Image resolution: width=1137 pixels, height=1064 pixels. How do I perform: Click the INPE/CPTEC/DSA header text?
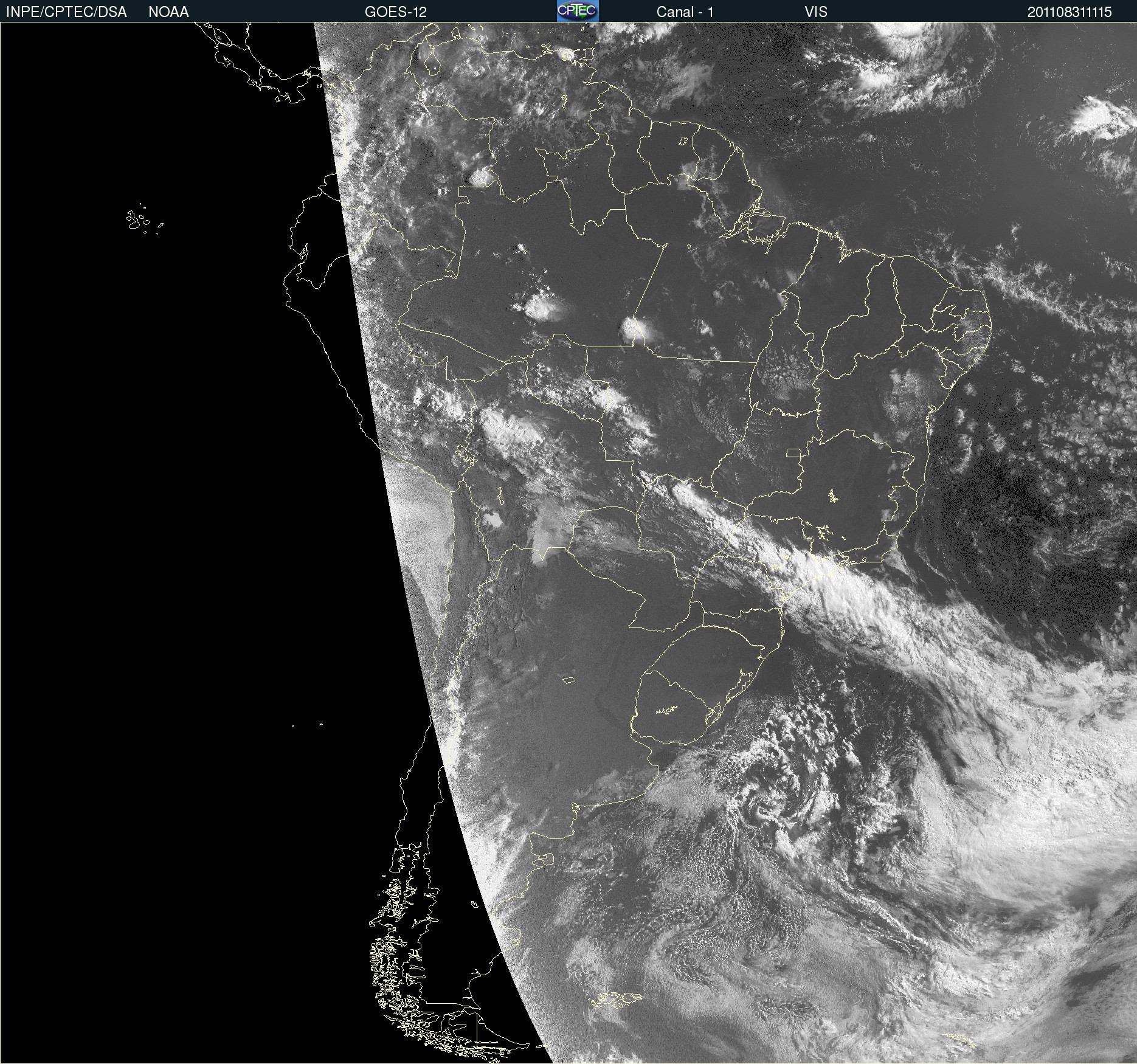[66, 12]
